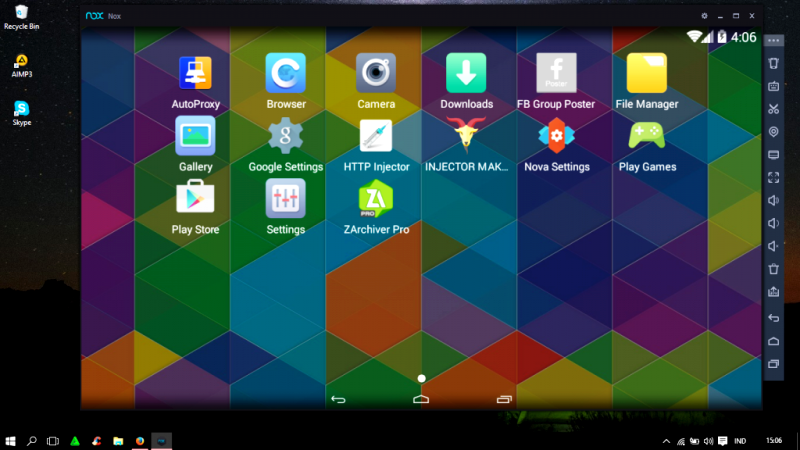This screenshot has height=450, width=800.
Task: Click the IND language indicator
Action: pyautogui.click(x=740, y=441)
